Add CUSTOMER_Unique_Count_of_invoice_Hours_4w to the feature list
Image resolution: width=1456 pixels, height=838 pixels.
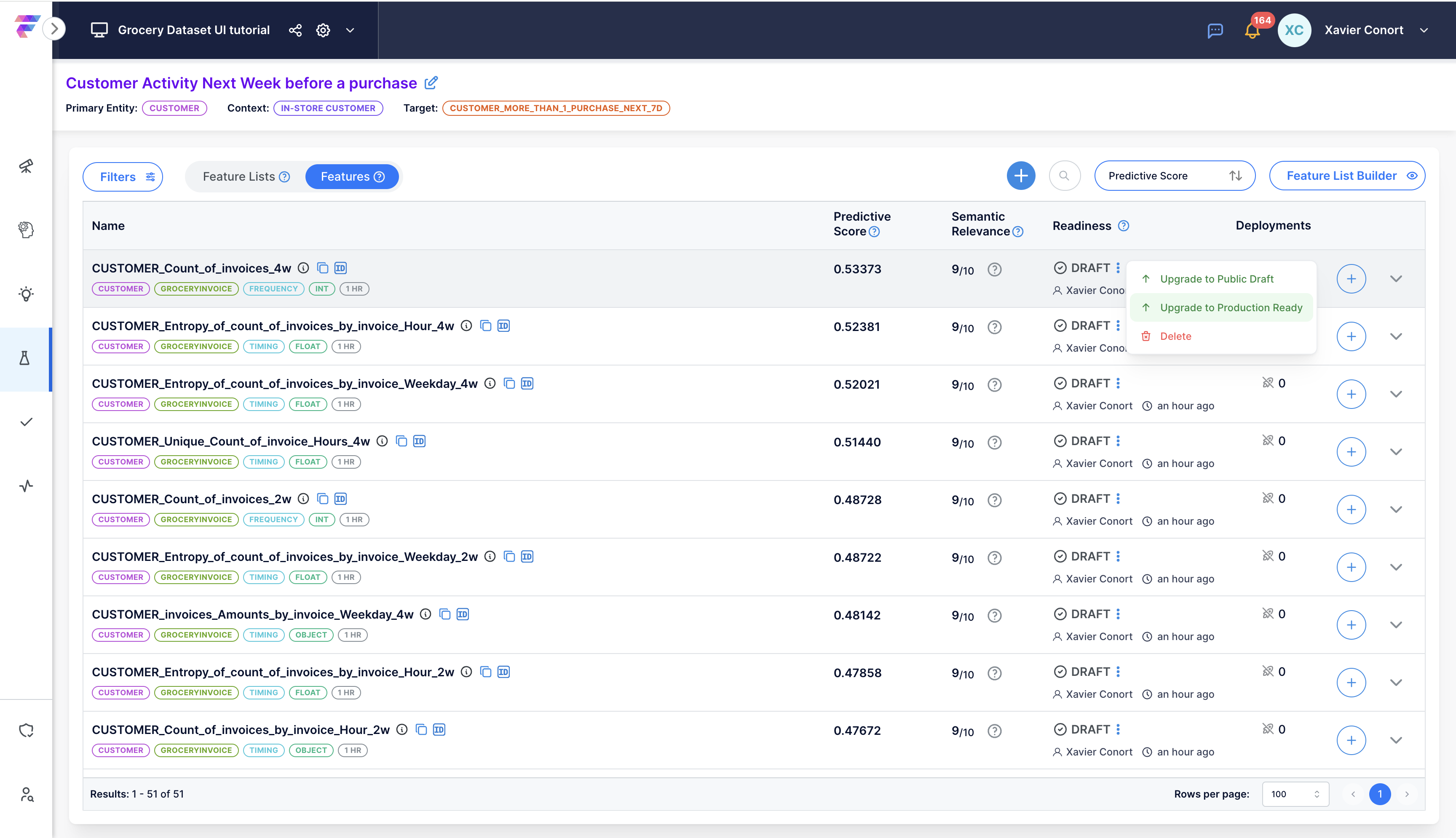tap(1351, 452)
